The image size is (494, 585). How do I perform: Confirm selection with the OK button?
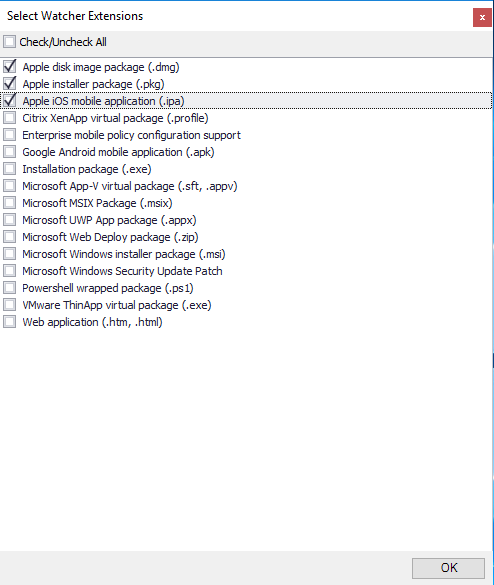(448, 568)
